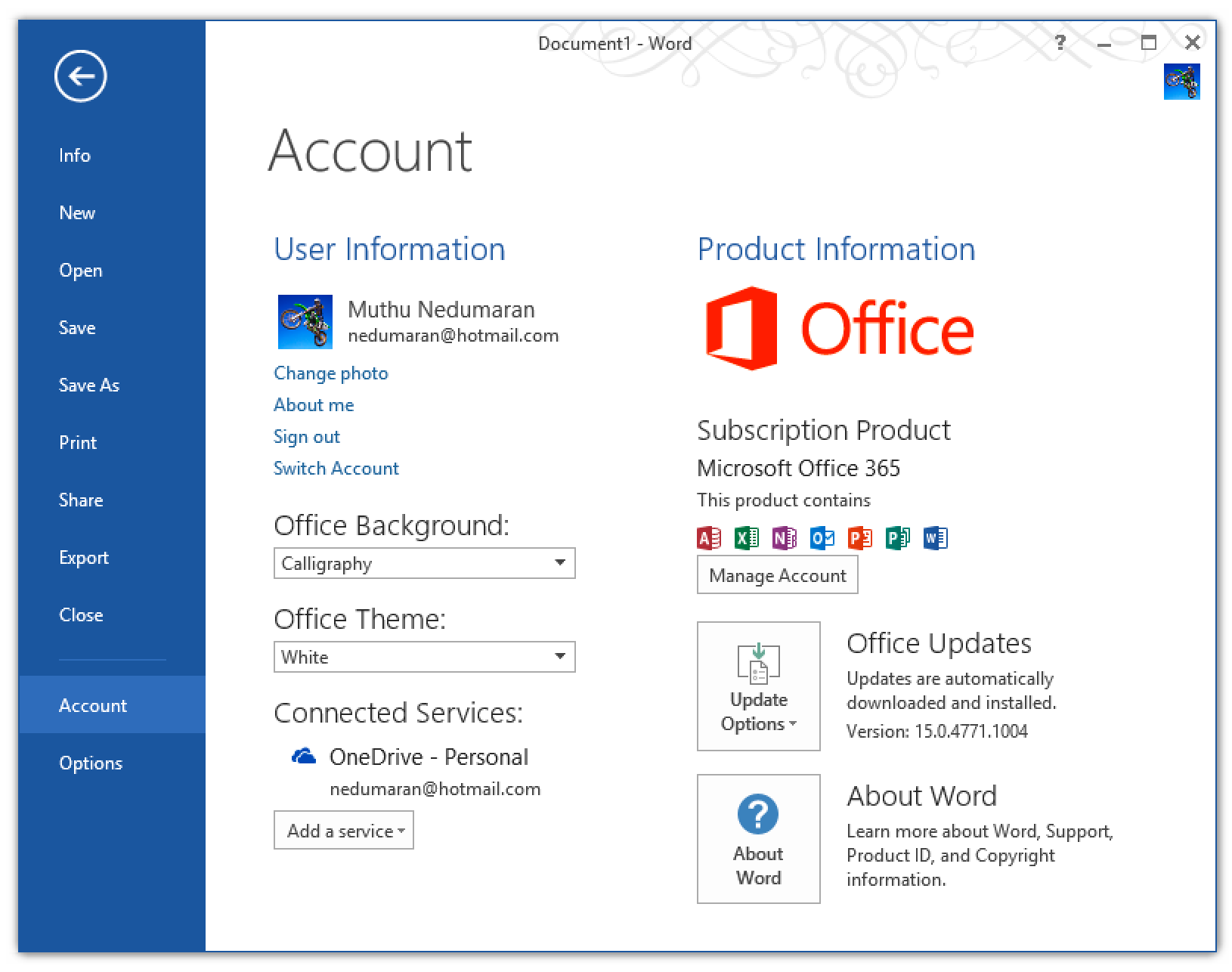This screenshot has height=972, width=1232.
Task: Click the email under Muthu Nedumaran
Action: [x=453, y=336]
